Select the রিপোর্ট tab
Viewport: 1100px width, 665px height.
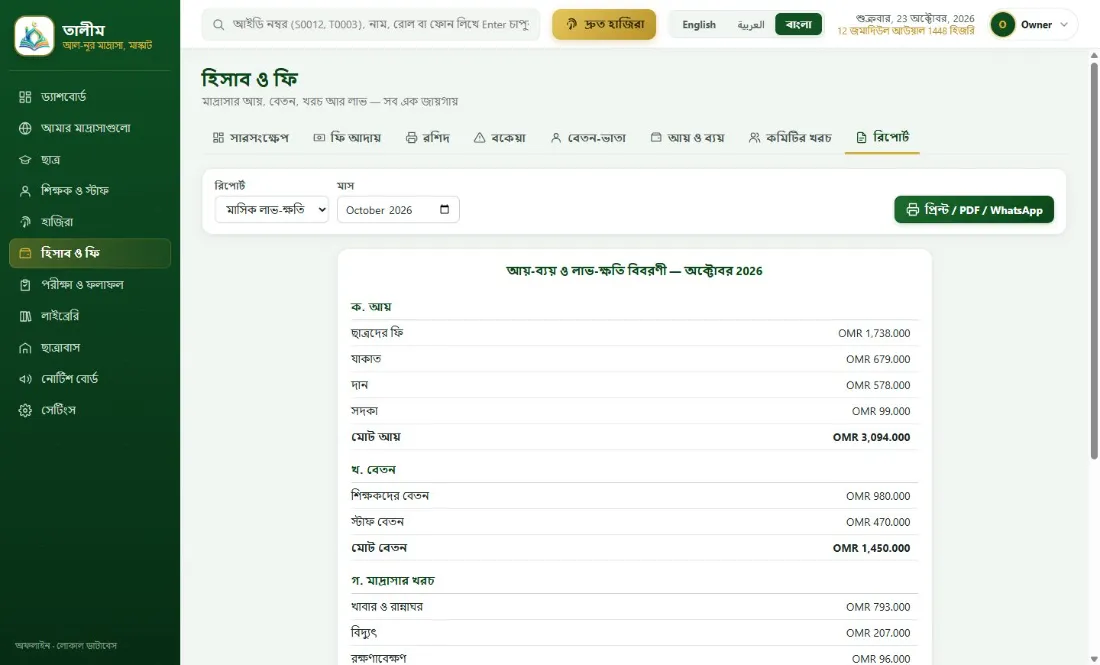pos(883,137)
